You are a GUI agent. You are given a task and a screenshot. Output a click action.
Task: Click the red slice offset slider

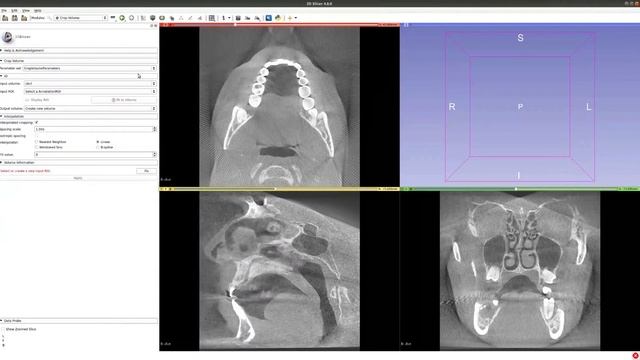pos(275,25)
